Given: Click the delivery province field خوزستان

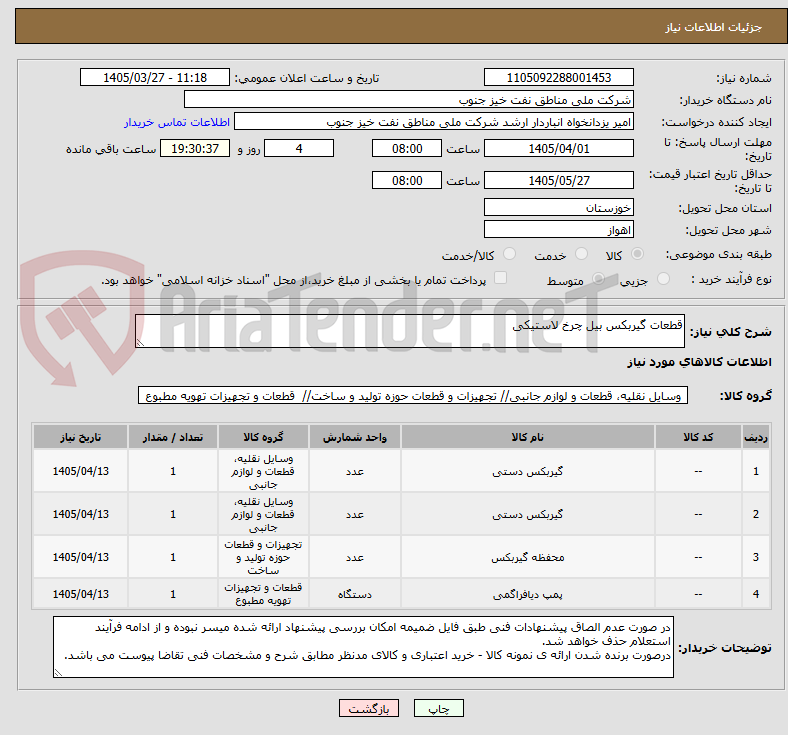Looking at the screenshot, I should (x=558, y=207).
